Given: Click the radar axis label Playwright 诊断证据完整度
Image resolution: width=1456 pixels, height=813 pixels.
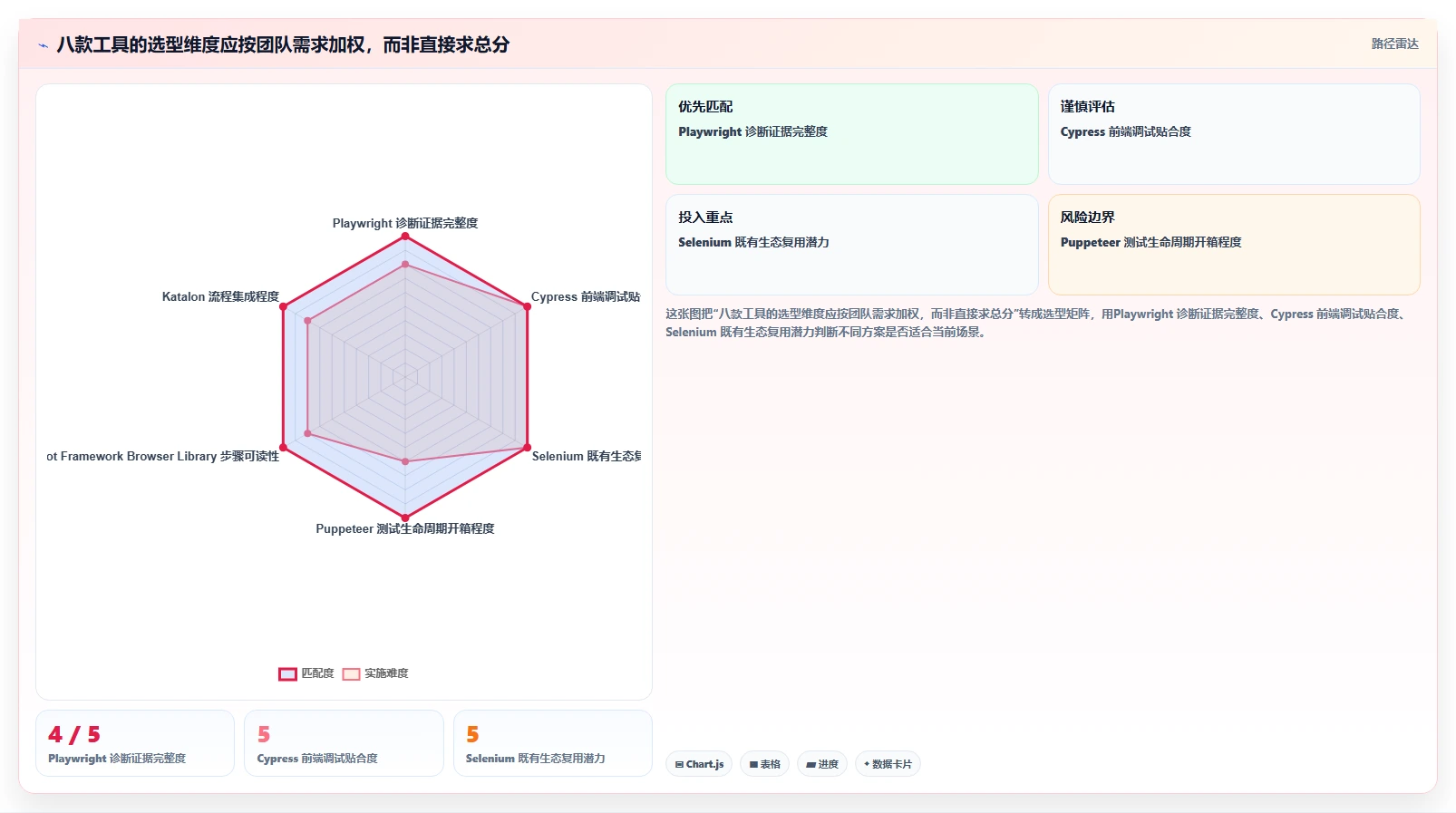Looking at the screenshot, I should 405,223.
